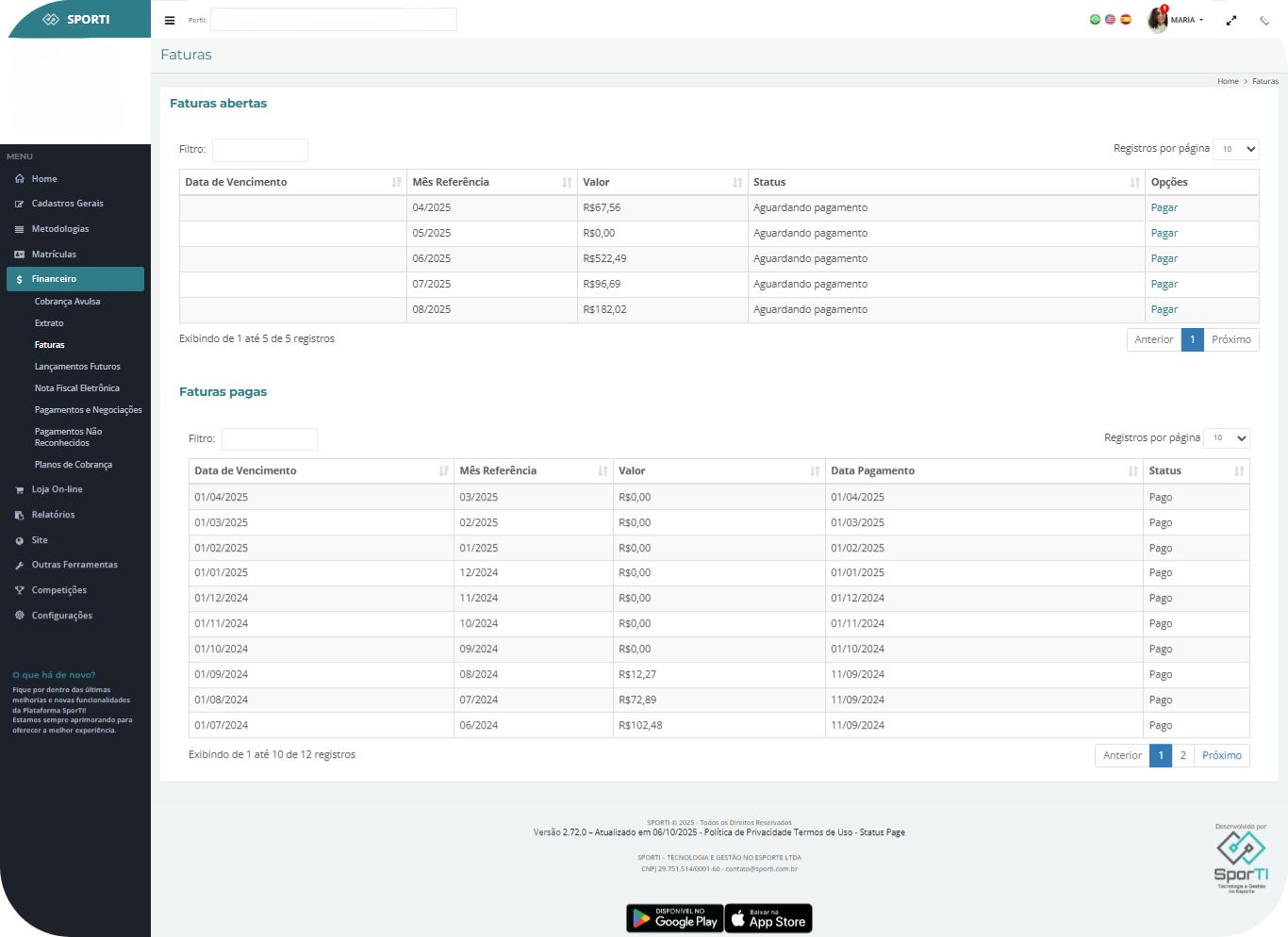The image size is (1288, 937).
Task: Select the Spanish flag language icon
Action: click(x=1126, y=19)
